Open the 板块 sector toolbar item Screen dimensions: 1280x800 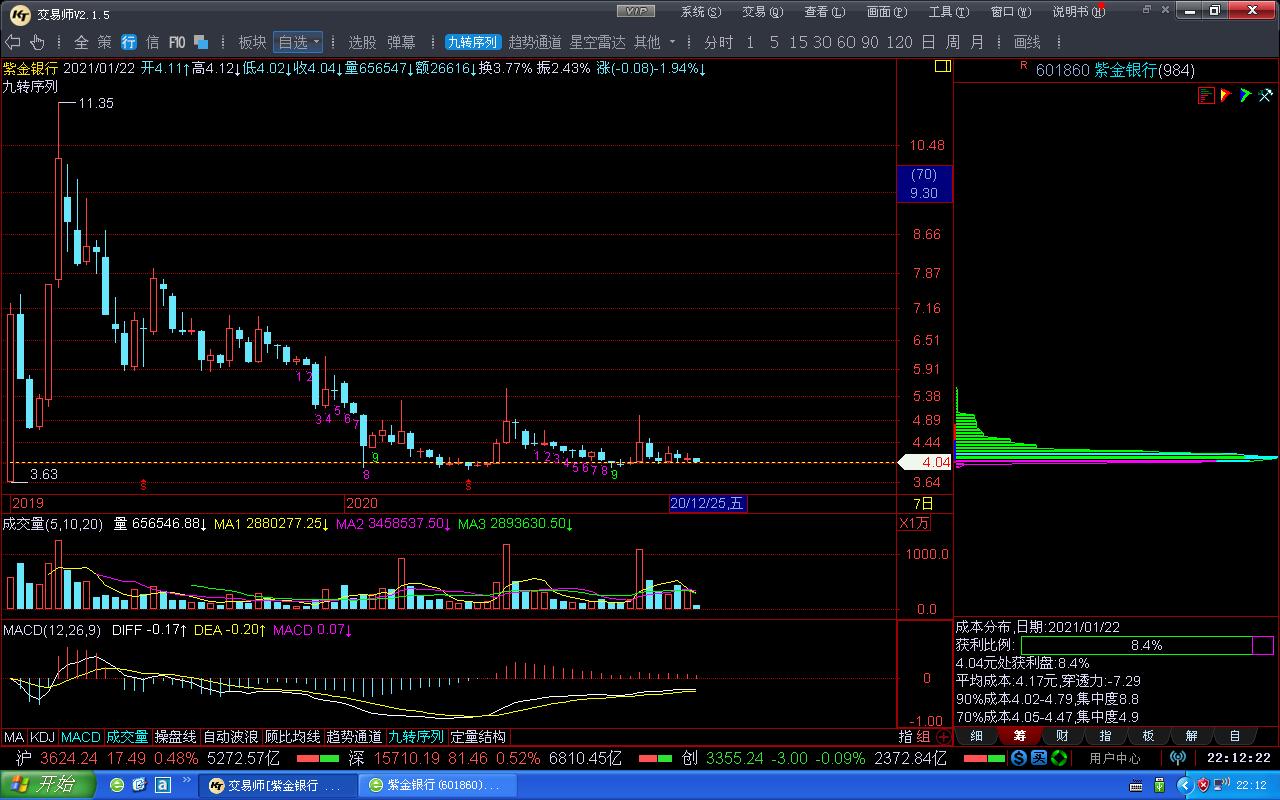click(x=252, y=42)
